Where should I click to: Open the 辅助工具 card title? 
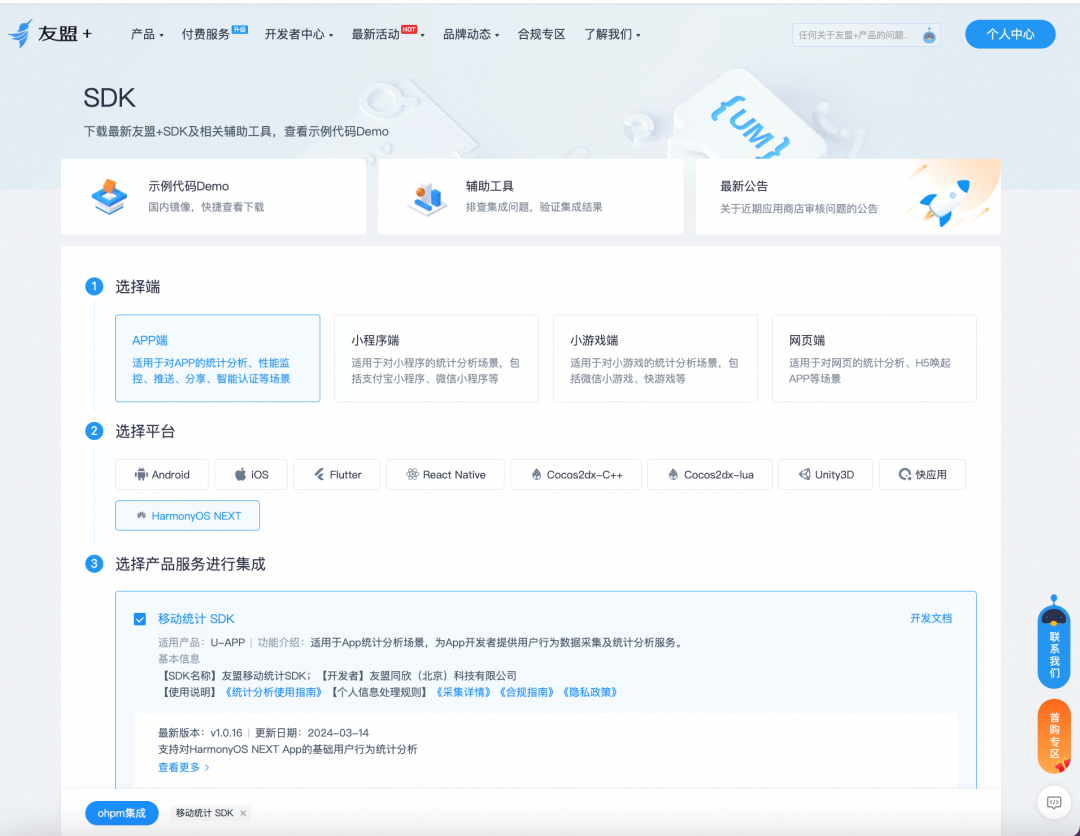[x=490, y=186]
